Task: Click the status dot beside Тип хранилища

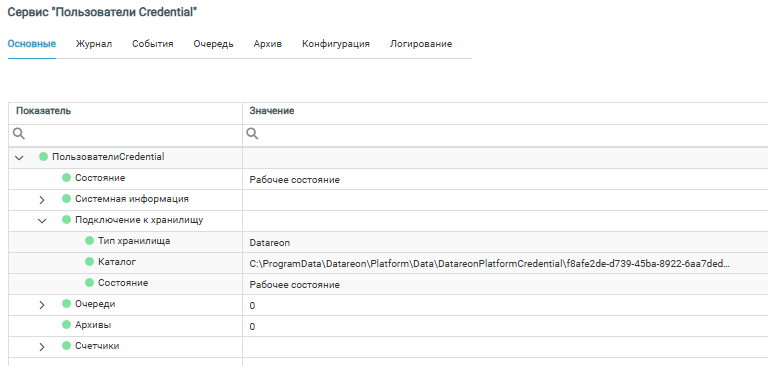Action: tap(89, 241)
